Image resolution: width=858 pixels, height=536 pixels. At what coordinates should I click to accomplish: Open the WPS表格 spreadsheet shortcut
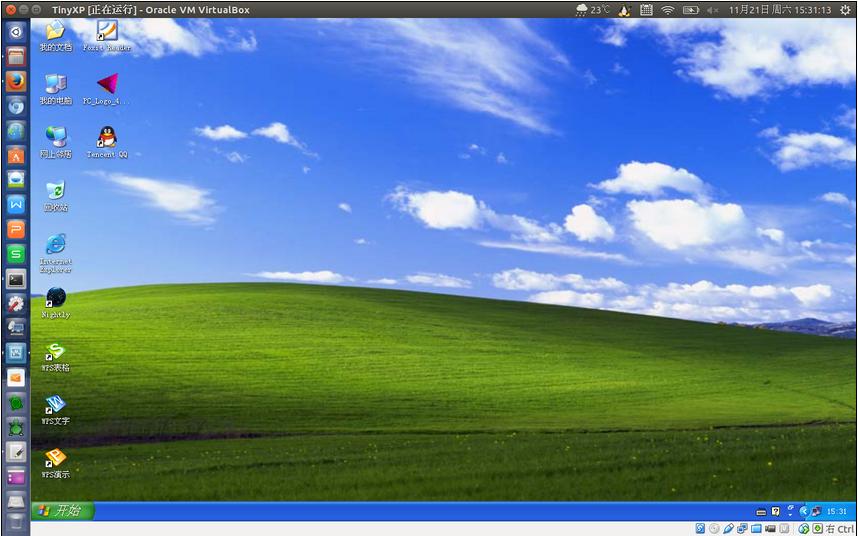[x=56, y=352]
